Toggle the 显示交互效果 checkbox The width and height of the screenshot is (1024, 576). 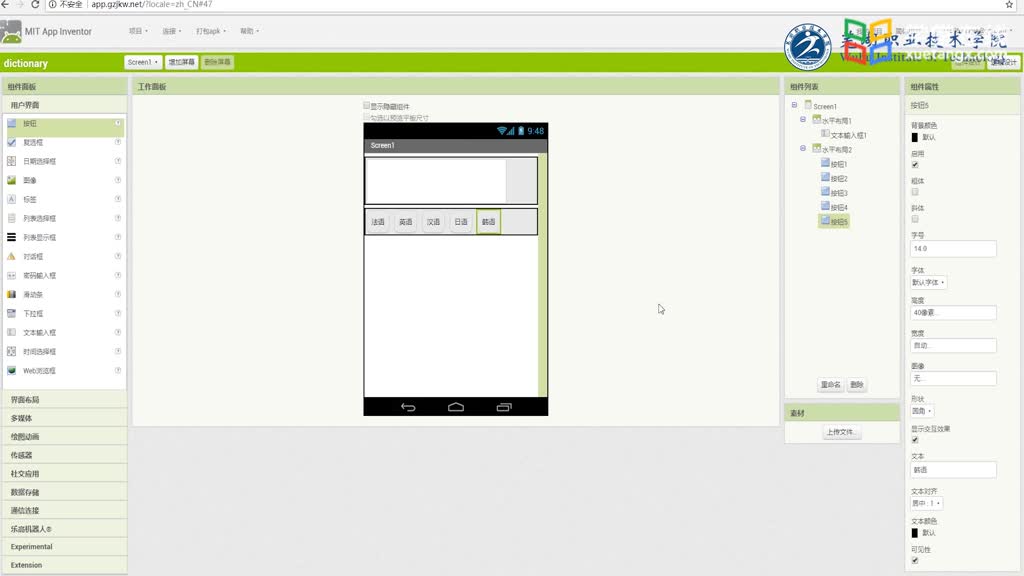click(x=915, y=440)
